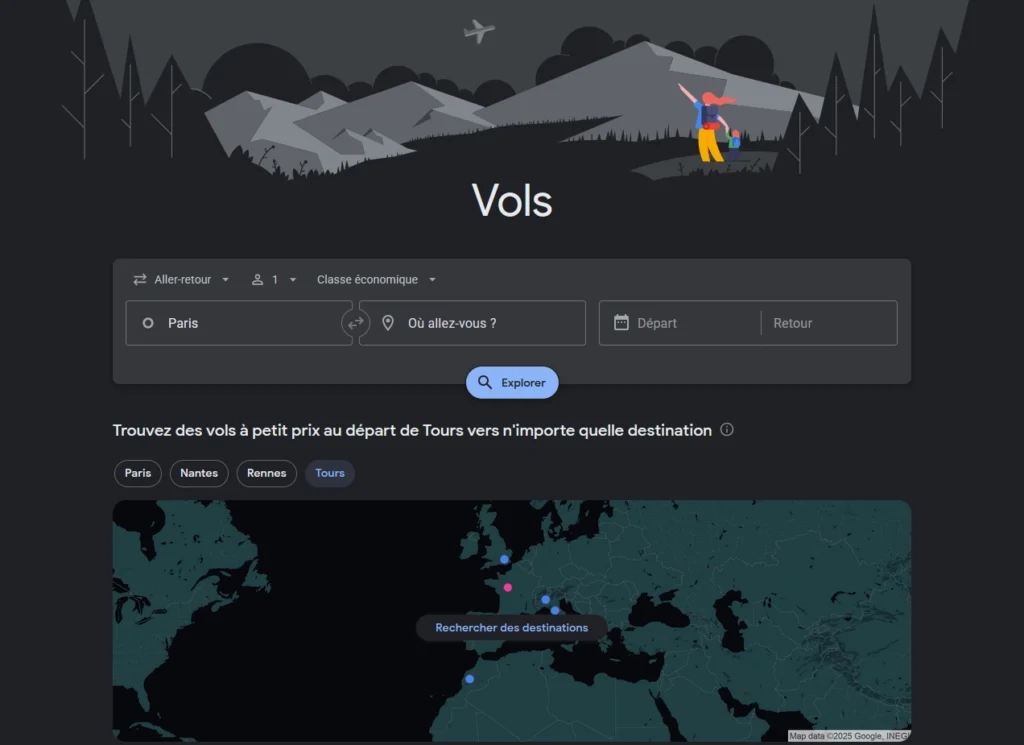Open the Aller-retour trip type dropdown

pyautogui.click(x=182, y=279)
